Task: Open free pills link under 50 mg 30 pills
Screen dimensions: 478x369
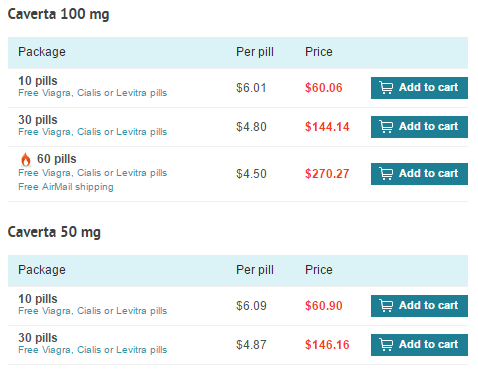Action: (93, 350)
